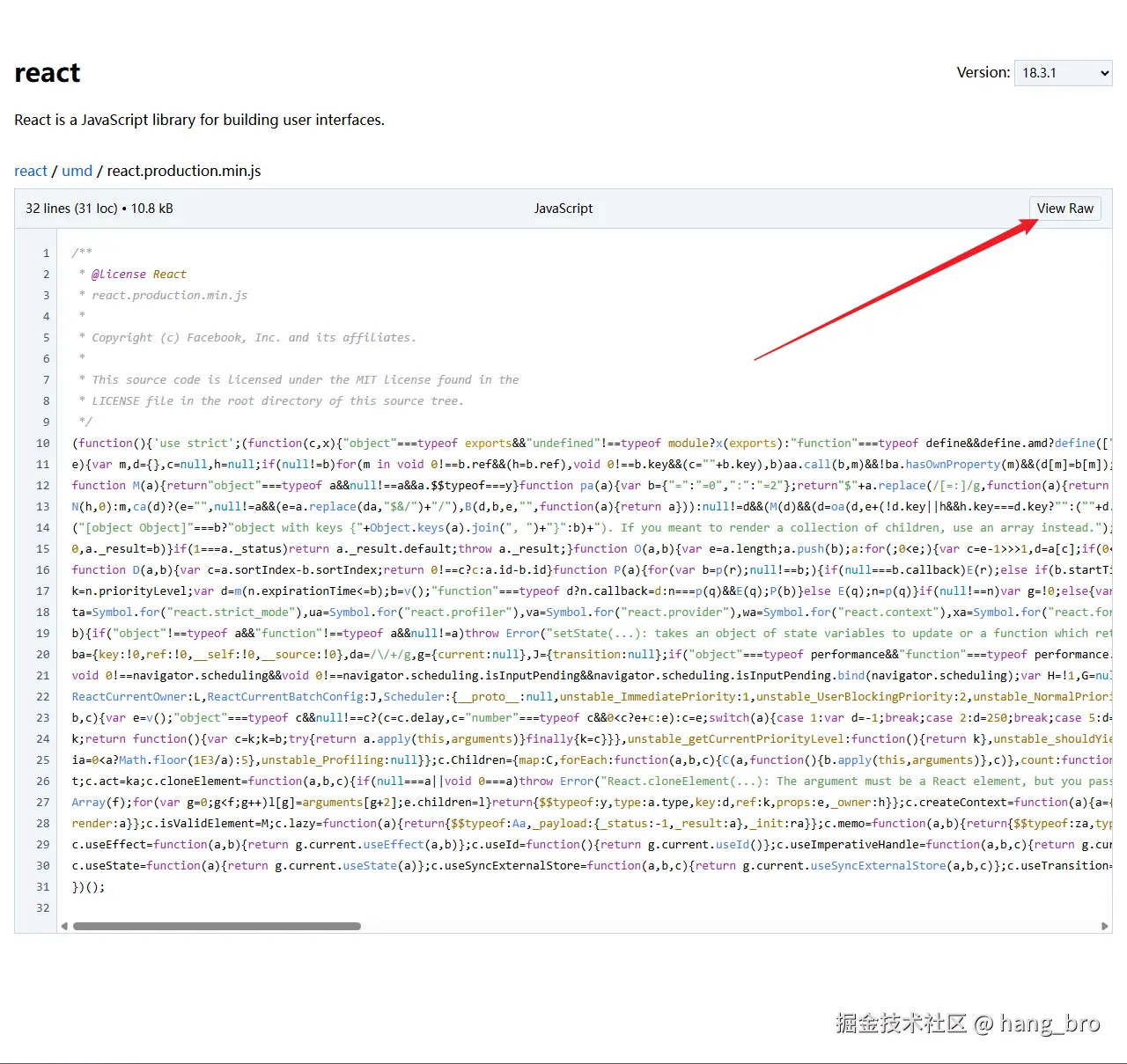Viewport: 1127px width, 1064px height.
Task: Click the 'Copyright (c) Facebook, Inc.' comment
Action: 247,338
